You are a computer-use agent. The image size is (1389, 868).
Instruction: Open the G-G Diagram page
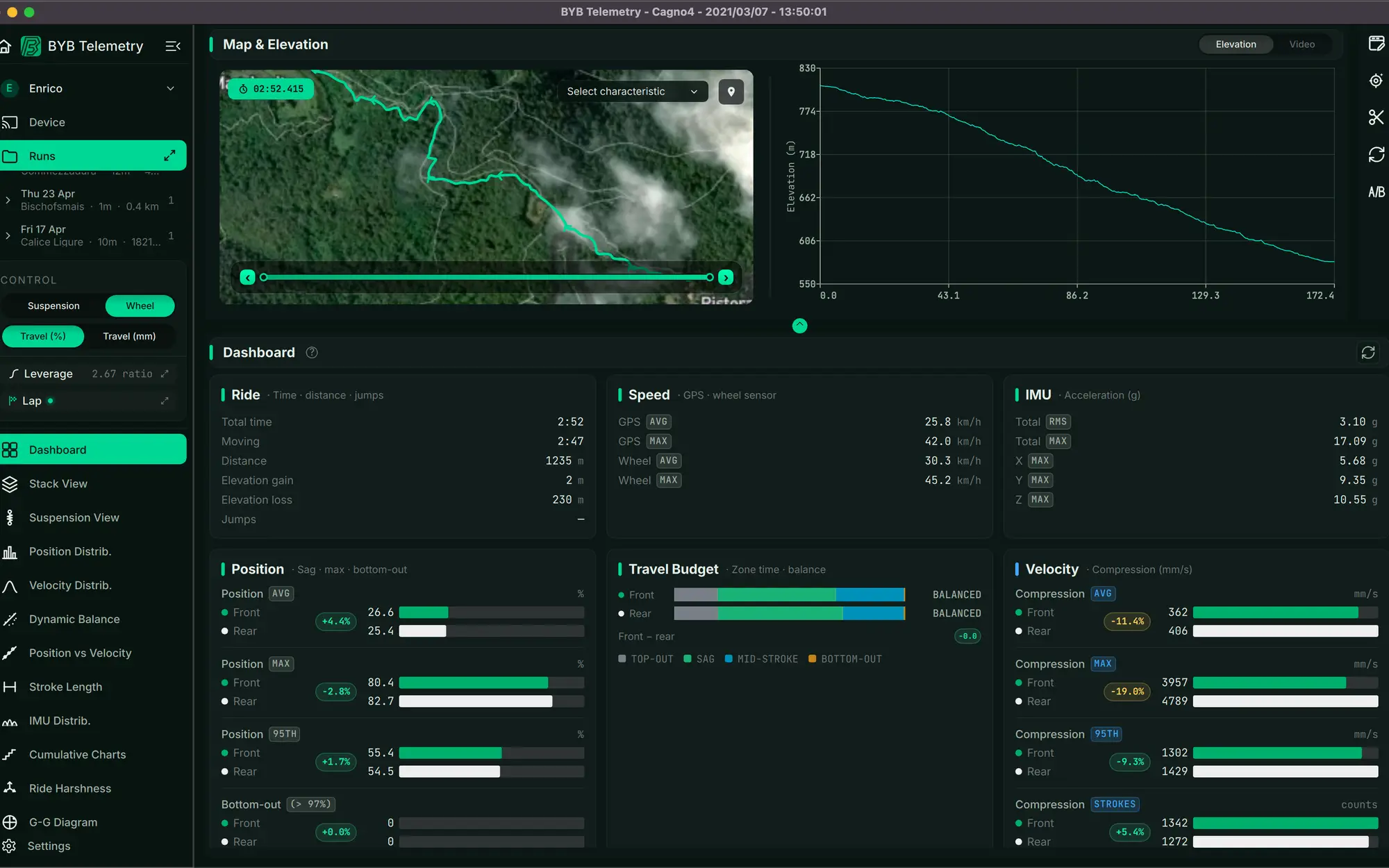click(93, 822)
